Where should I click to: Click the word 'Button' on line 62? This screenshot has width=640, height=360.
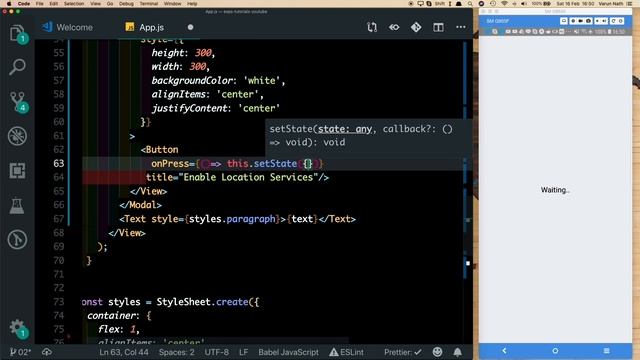pos(162,149)
